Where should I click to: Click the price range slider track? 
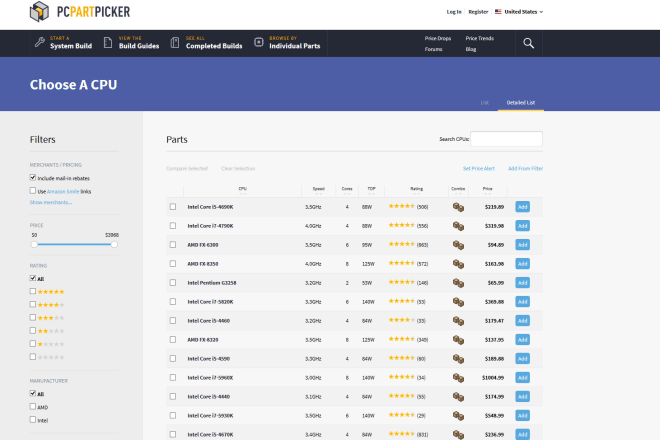pyautogui.click(x=74, y=244)
